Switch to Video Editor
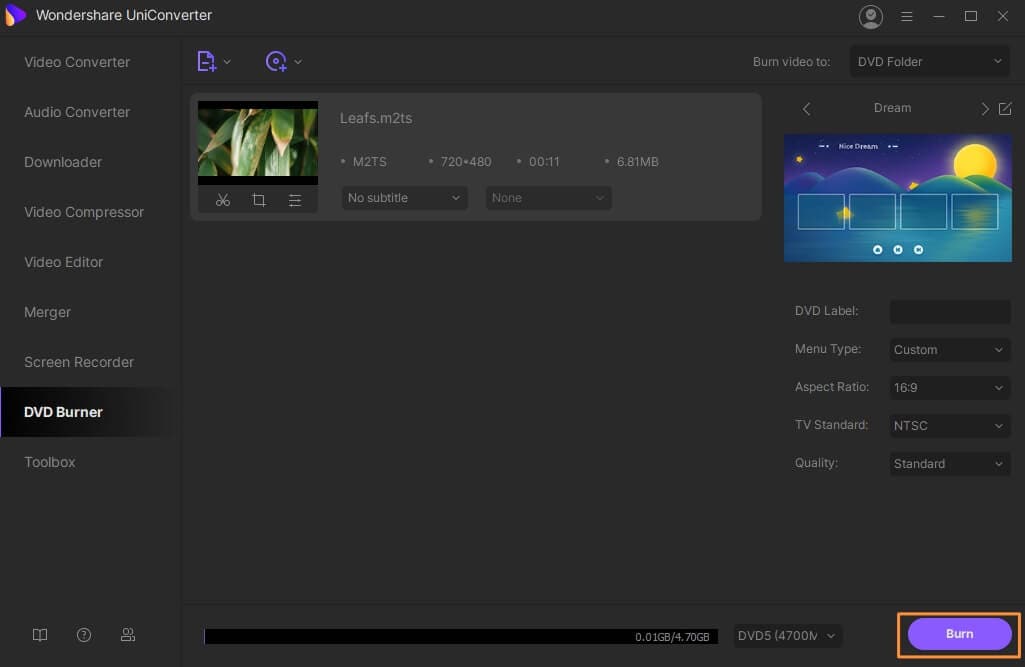The image size is (1025, 667). 63,262
